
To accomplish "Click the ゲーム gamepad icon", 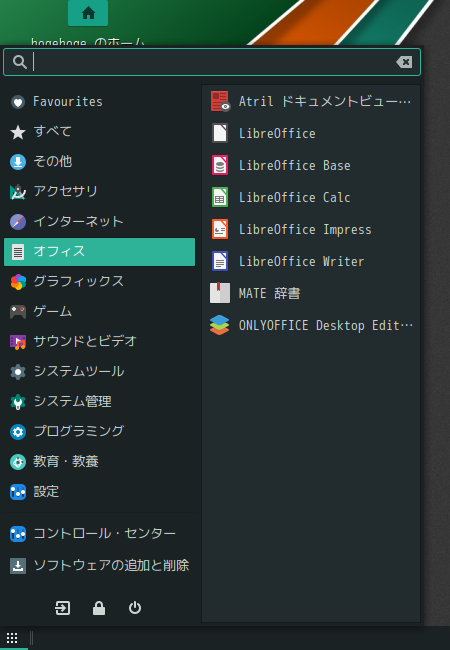I will (x=18, y=312).
